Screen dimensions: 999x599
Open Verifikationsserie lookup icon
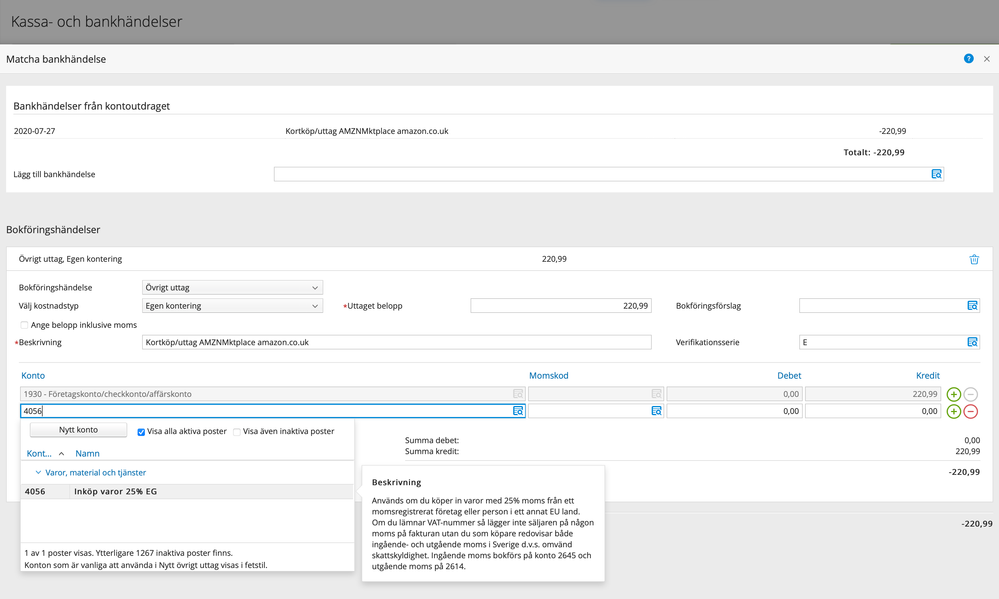click(971, 342)
